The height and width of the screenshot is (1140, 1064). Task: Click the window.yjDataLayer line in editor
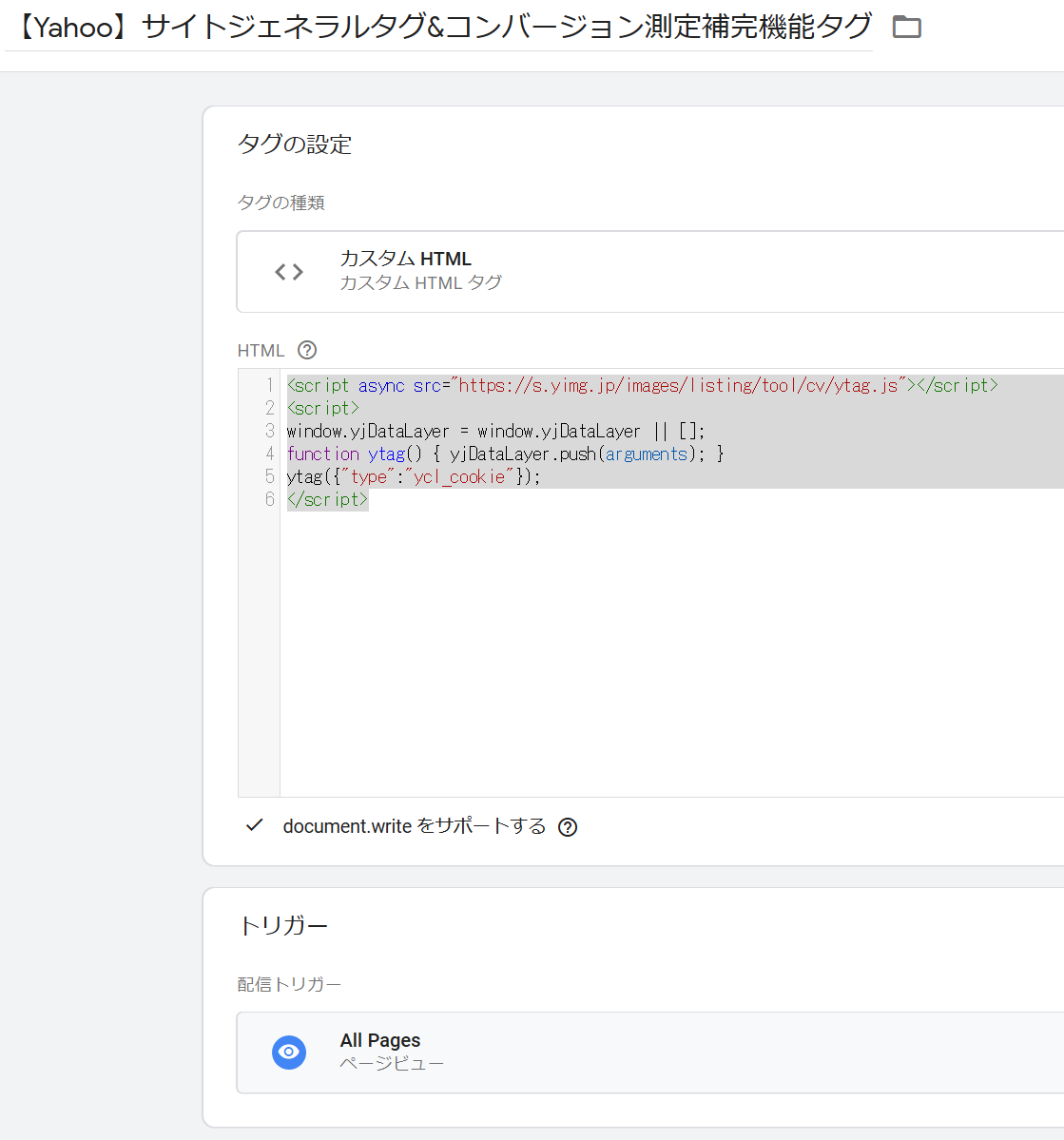pyautogui.click(x=496, y=431)
